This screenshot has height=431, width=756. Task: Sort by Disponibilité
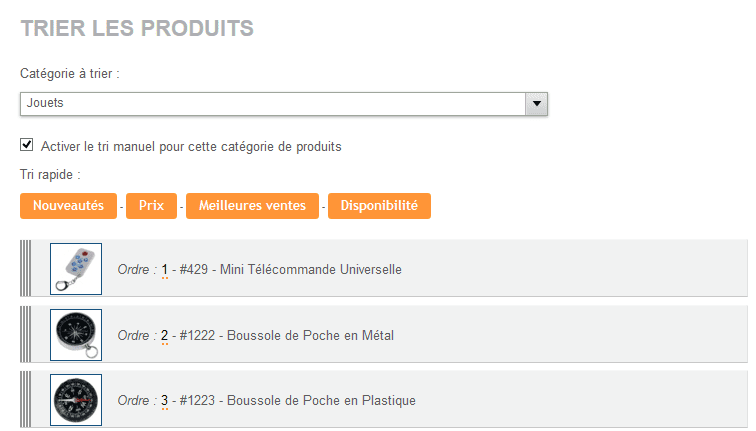[x=379, y=206]
